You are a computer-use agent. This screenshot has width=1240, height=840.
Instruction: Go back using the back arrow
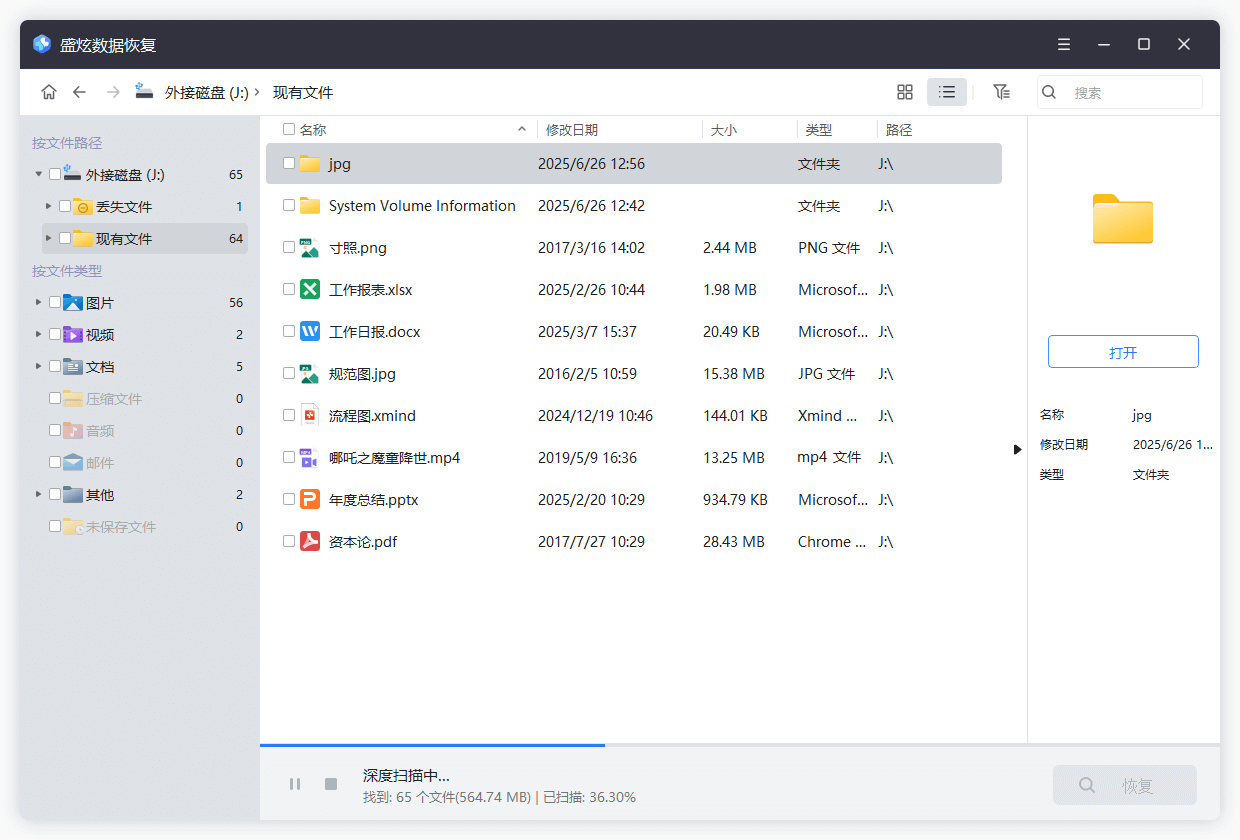(x=79, y=91)
